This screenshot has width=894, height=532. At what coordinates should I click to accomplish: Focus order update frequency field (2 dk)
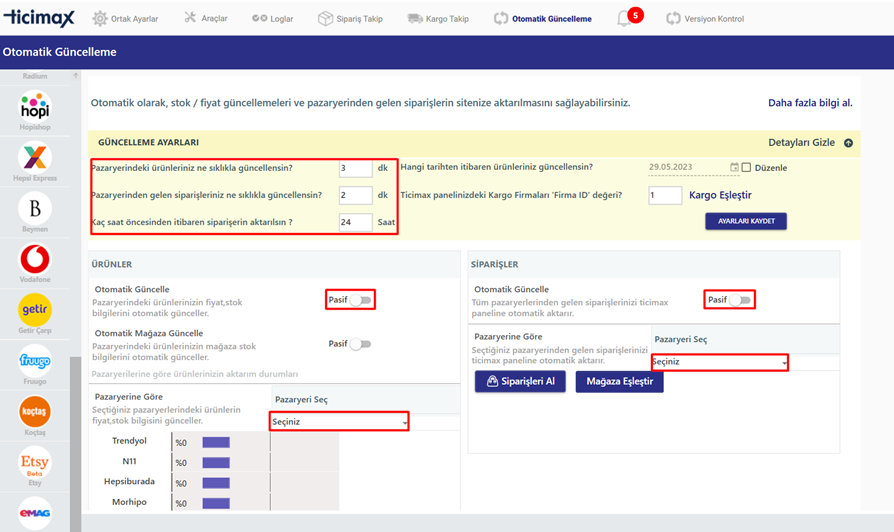(356, 195)
